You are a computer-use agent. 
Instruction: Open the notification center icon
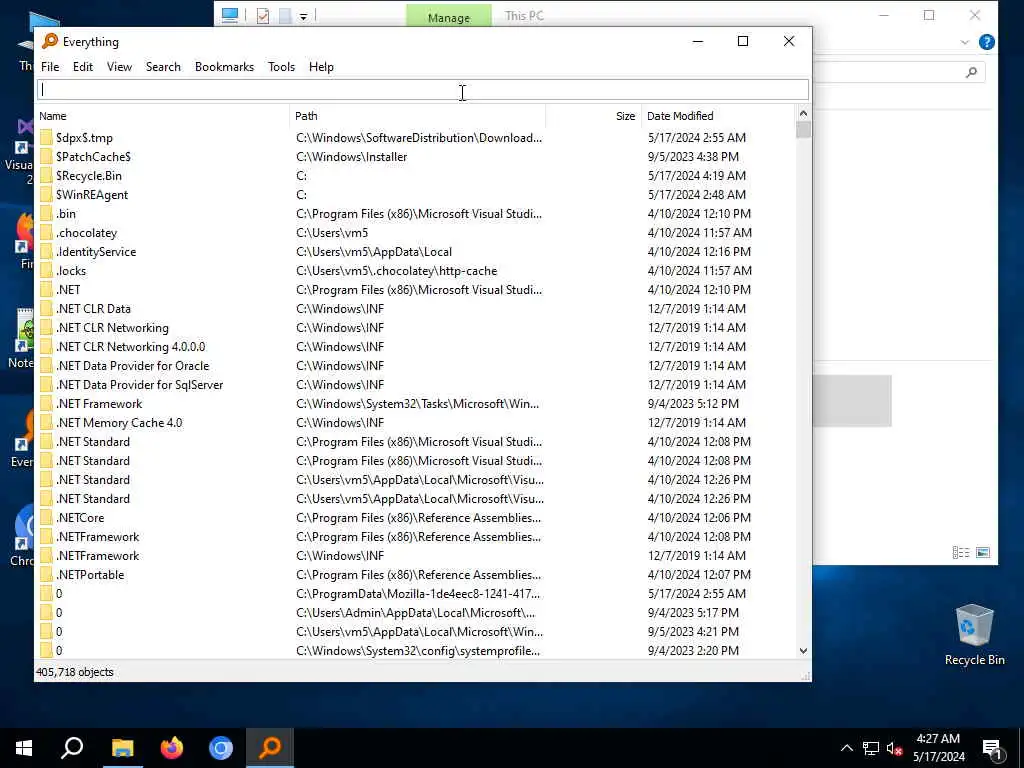(x=993, y=749)
